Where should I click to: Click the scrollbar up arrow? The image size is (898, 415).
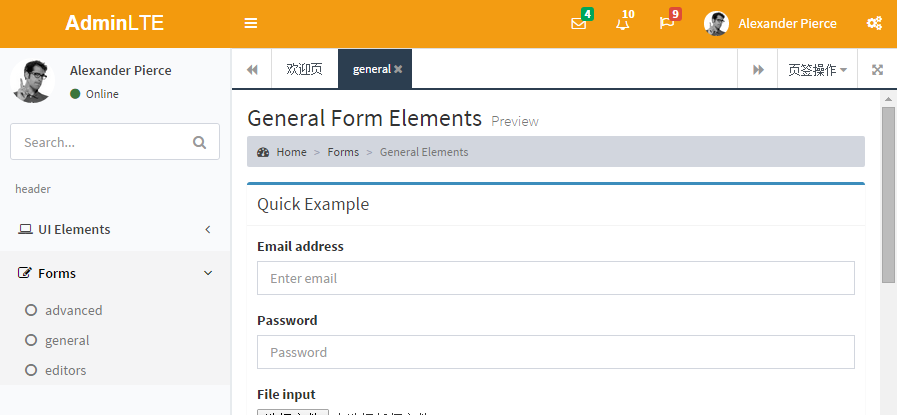coord(888,99)
